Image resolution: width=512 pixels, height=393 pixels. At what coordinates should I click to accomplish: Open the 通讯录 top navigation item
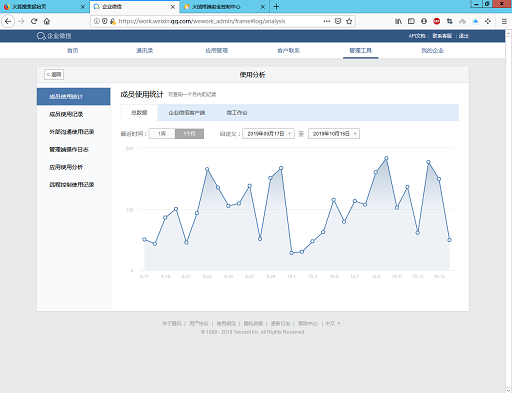point(144,51)
